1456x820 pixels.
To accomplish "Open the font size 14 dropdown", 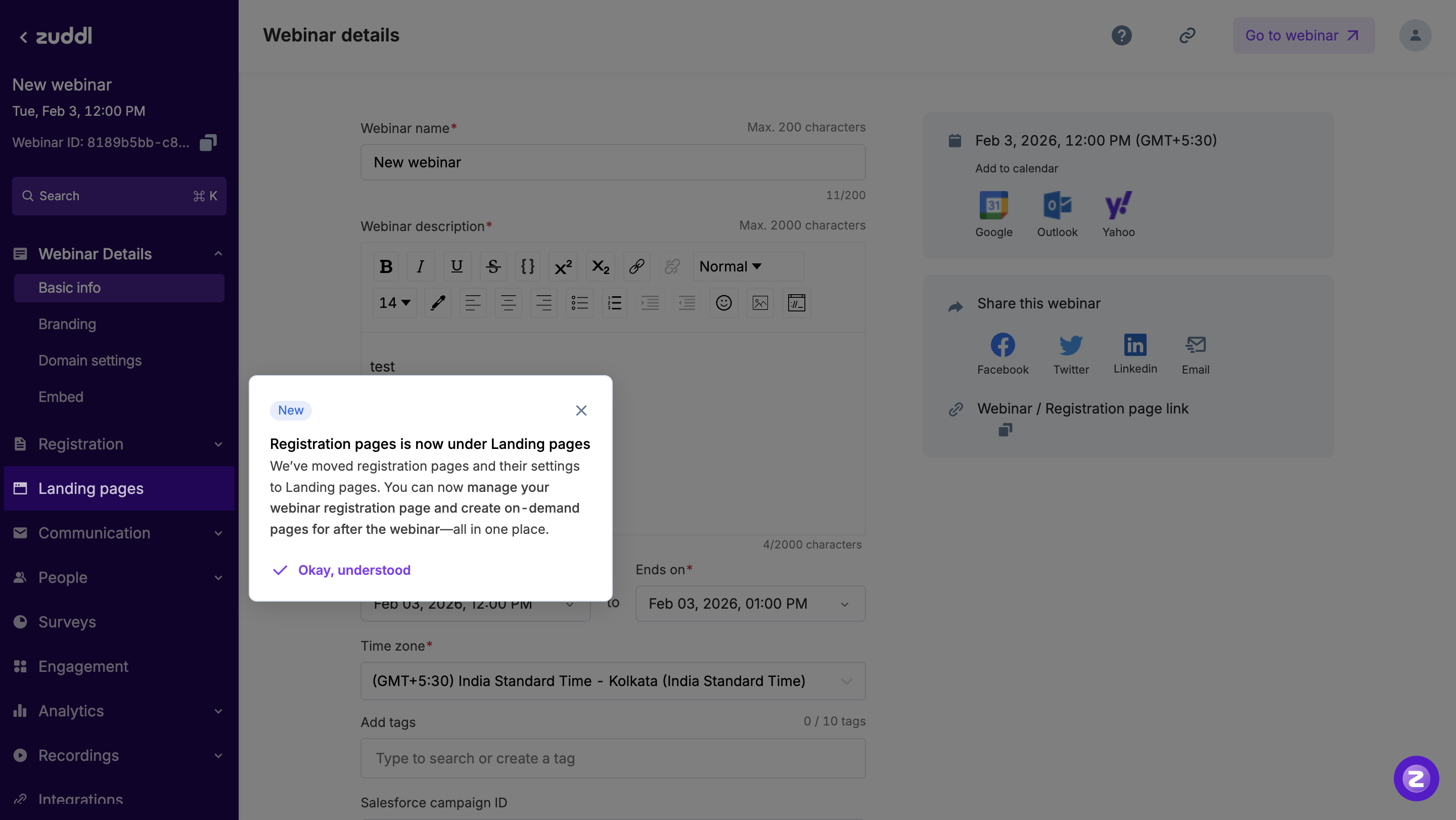I will coord(394,303).
